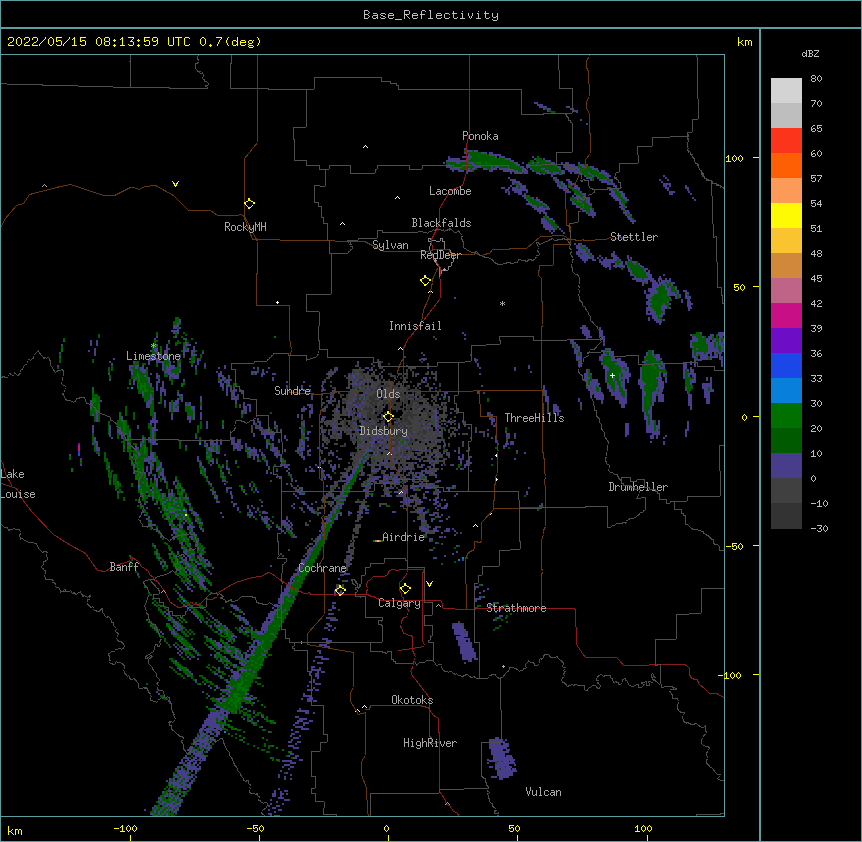Pick the red 65 dBZ legend swatch
The height and width of the screenshot is (842, 862).
(786, 140)
